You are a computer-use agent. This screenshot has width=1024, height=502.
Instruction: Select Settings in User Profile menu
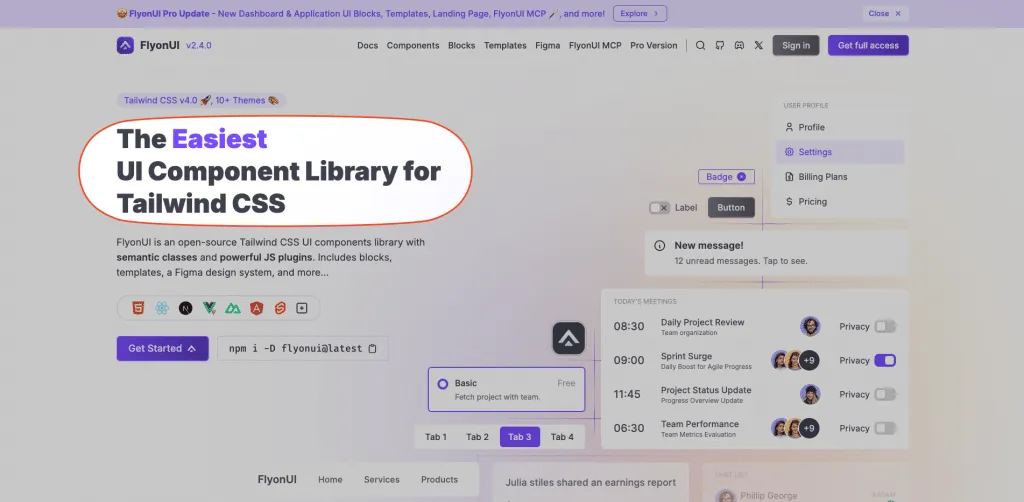[x=840, y=152]
